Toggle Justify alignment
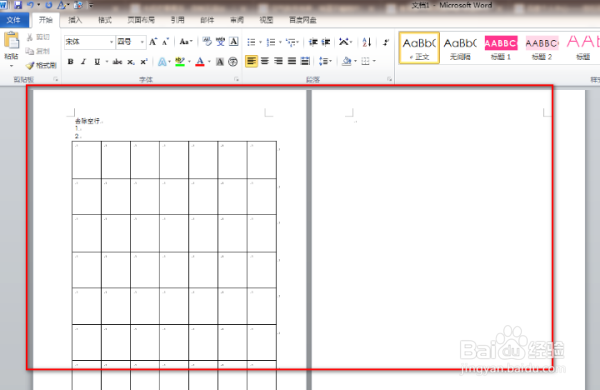Screen dimensions: 600x390 pyautogui.click(x=292, y=61)
